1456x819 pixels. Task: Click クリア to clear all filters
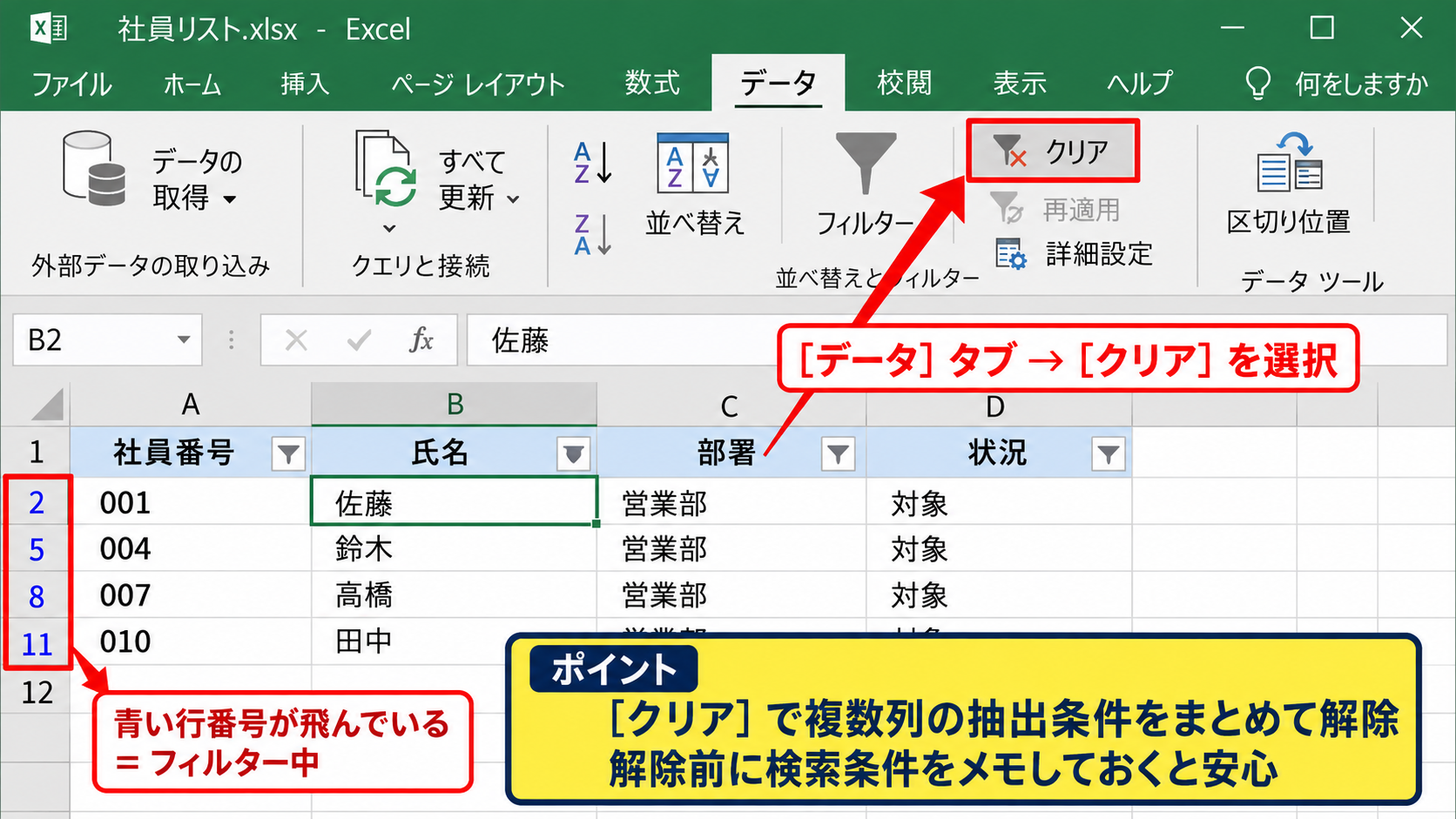pyautogui.click(x=1052, y=151)
